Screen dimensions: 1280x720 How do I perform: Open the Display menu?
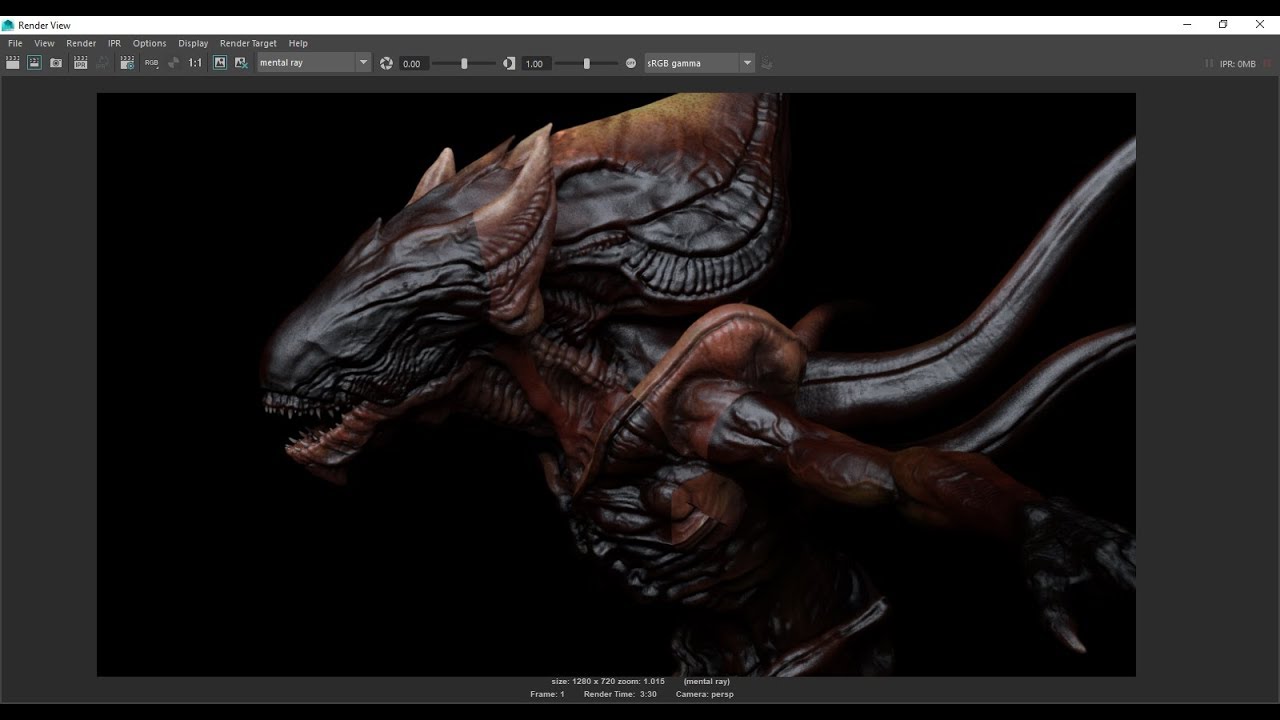[x=193, y=43]
